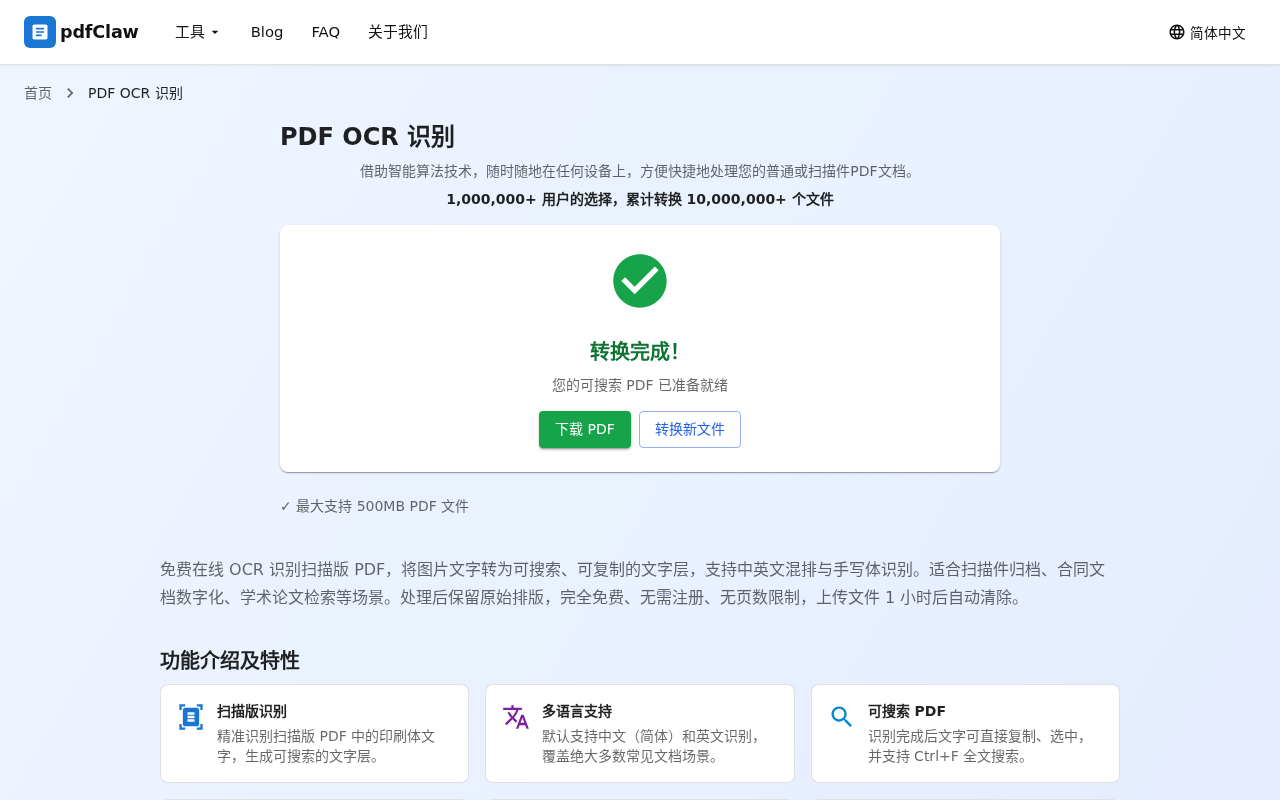Click the 工具 dropdown arrow

215,33
